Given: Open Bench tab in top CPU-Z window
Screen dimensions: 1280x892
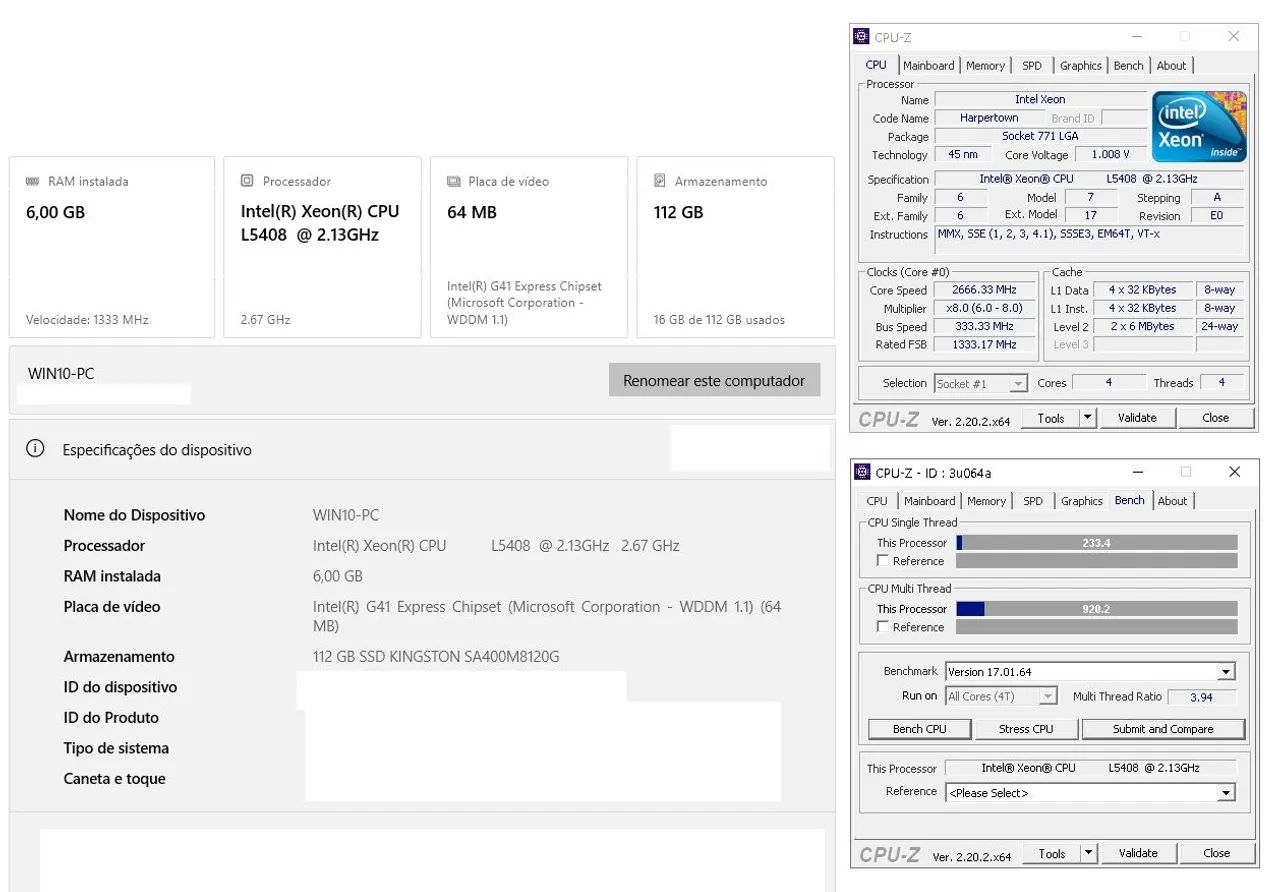Looking at the screenshot, I should point(1129,66).
